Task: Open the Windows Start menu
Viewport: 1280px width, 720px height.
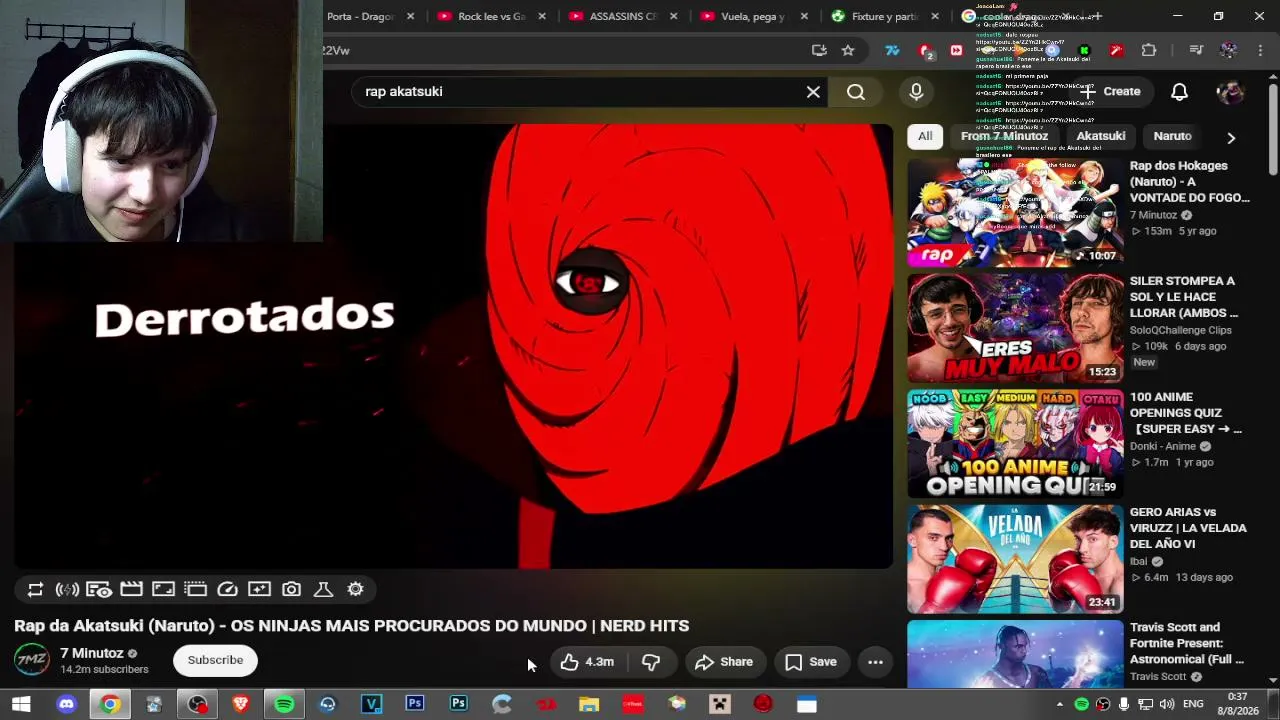Action: (21, 705)
